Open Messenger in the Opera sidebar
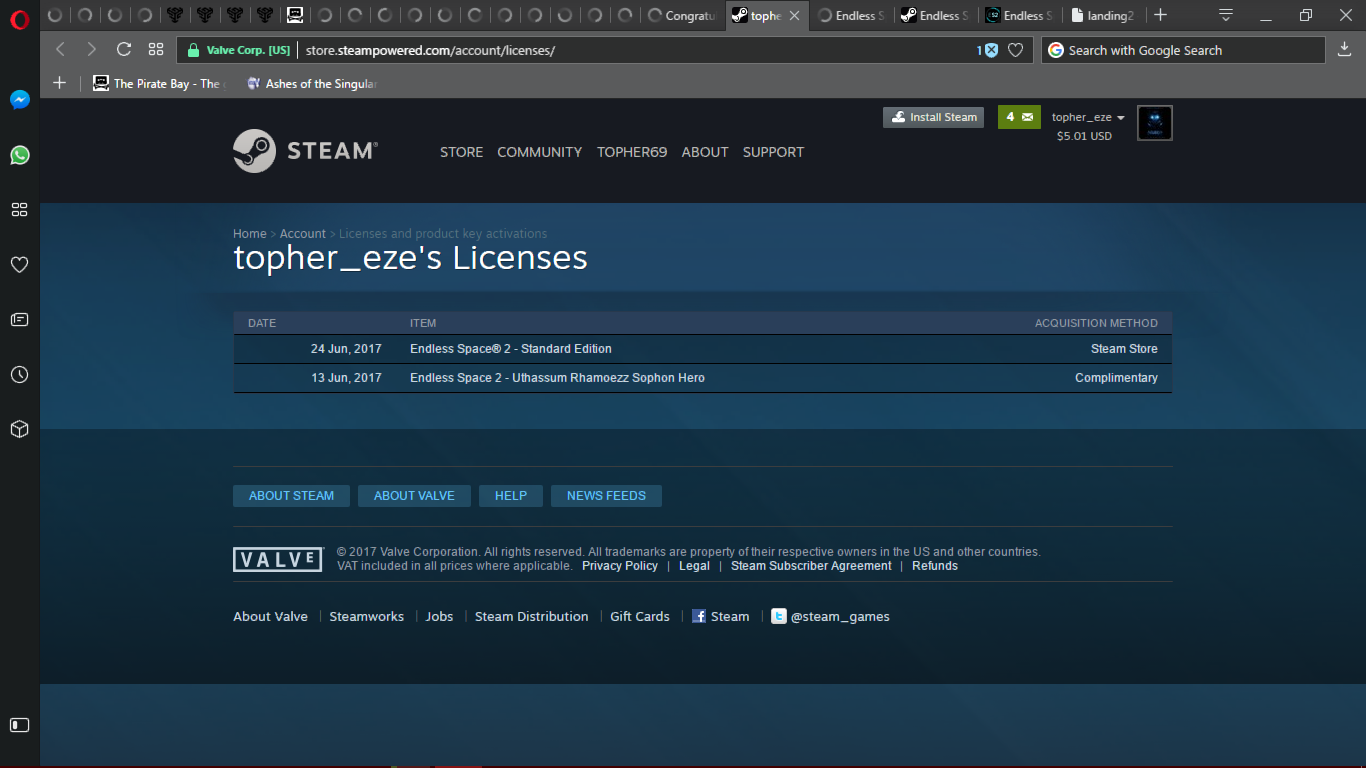The image size is (1366, 768). click(19, 100)
